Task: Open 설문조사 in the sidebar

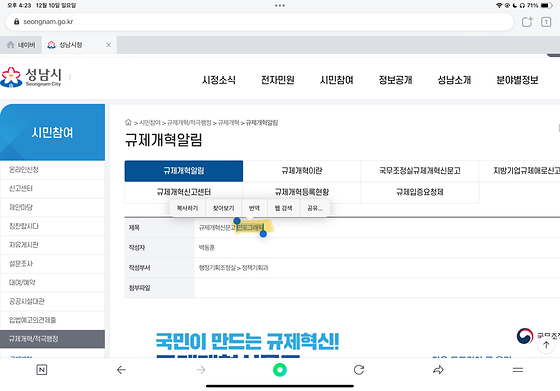Action: (52, 264)
